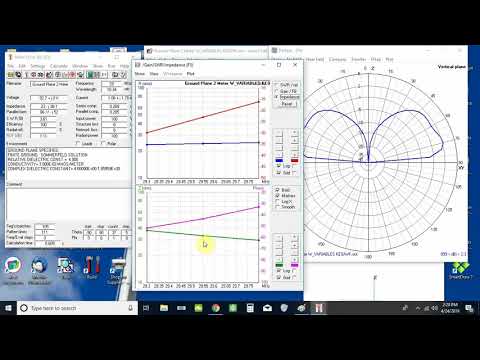The image size is (480, 360).
Task: Click the blue trace color swatch
Action: pyautogui.click(x=279, y=160)
